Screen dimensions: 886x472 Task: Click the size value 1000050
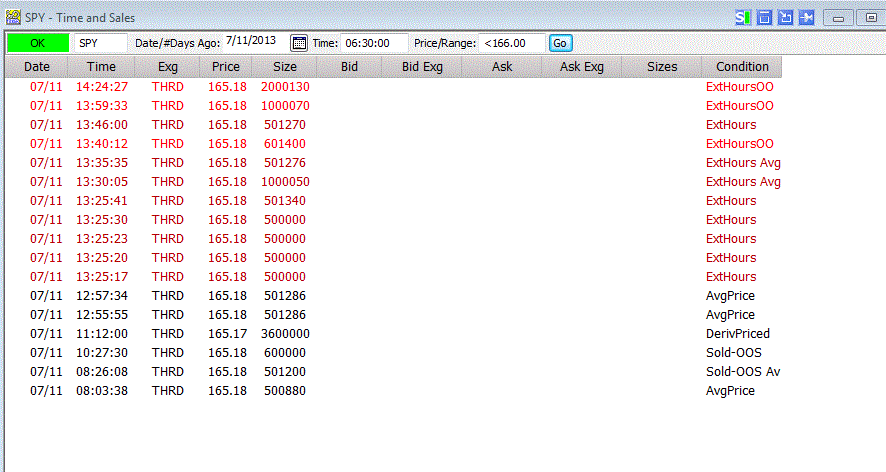(x=285, y=182)
